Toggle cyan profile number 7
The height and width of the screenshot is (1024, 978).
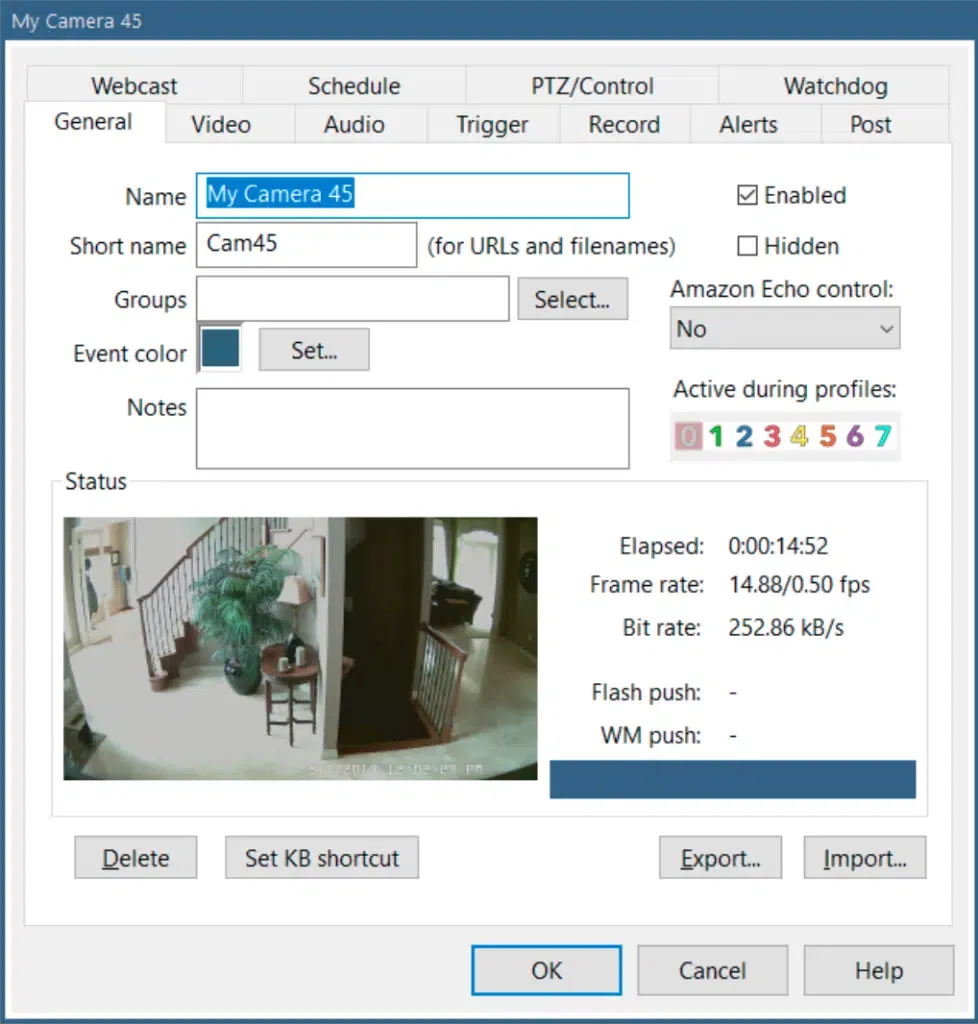pyautogui.click(x=882, y=436)
